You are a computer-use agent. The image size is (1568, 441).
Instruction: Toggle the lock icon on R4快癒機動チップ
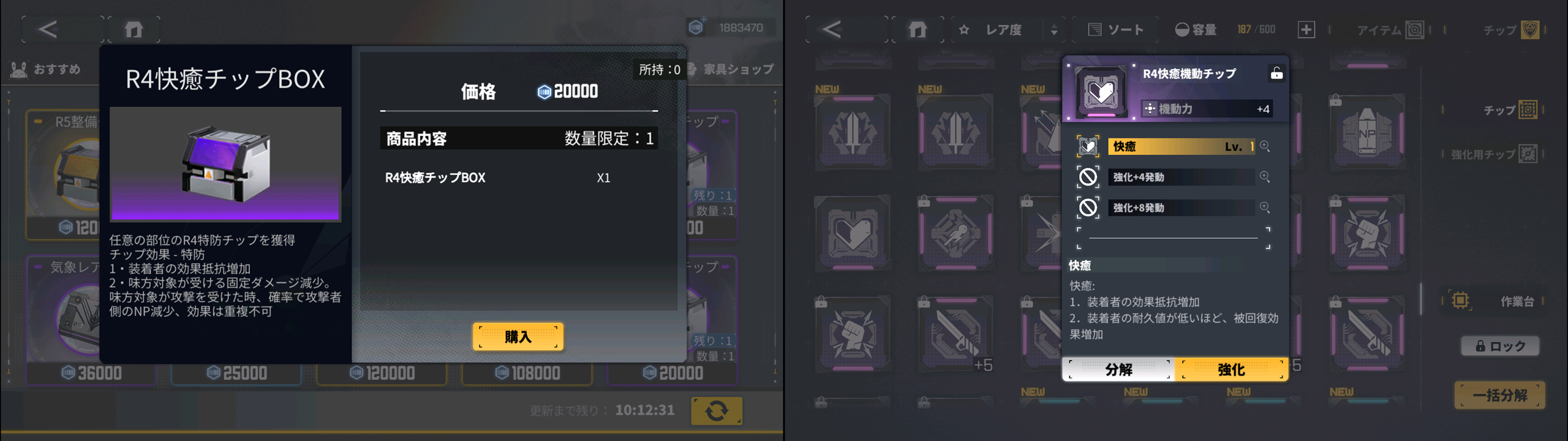(1276, 73)
